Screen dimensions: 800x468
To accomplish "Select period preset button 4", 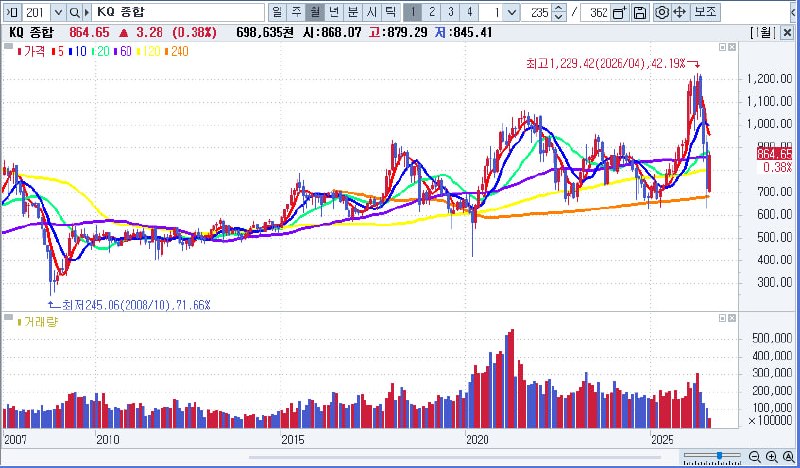I will (x=469, y=12).
